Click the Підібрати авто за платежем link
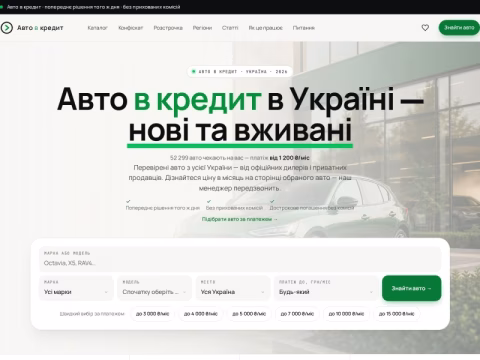The width and height of the screenshot is (480, 360). tap(240, 219)
